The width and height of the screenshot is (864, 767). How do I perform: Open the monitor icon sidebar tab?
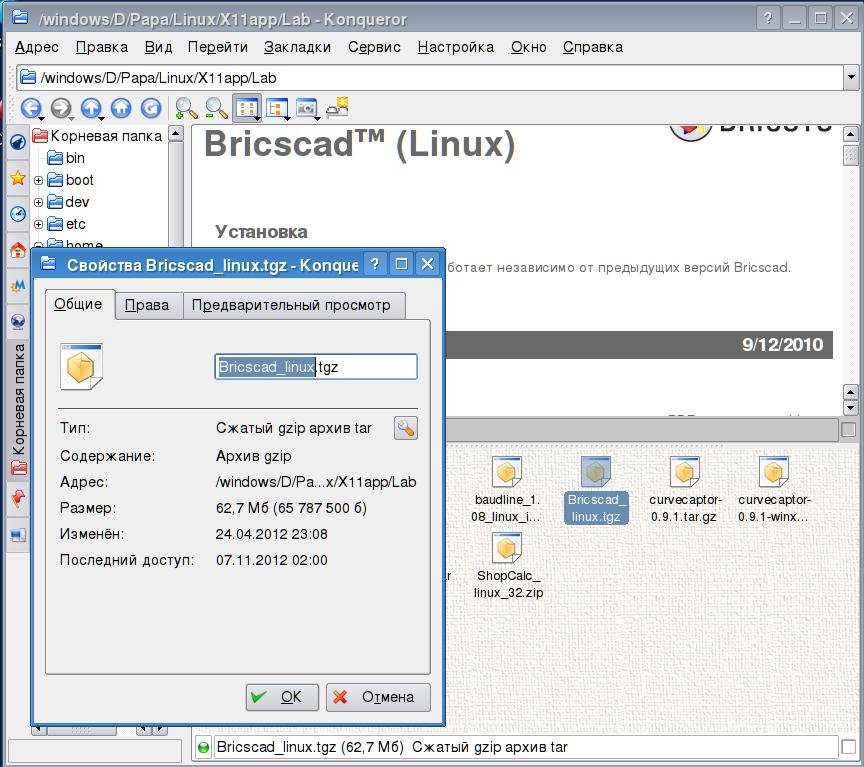click(18, 535)
